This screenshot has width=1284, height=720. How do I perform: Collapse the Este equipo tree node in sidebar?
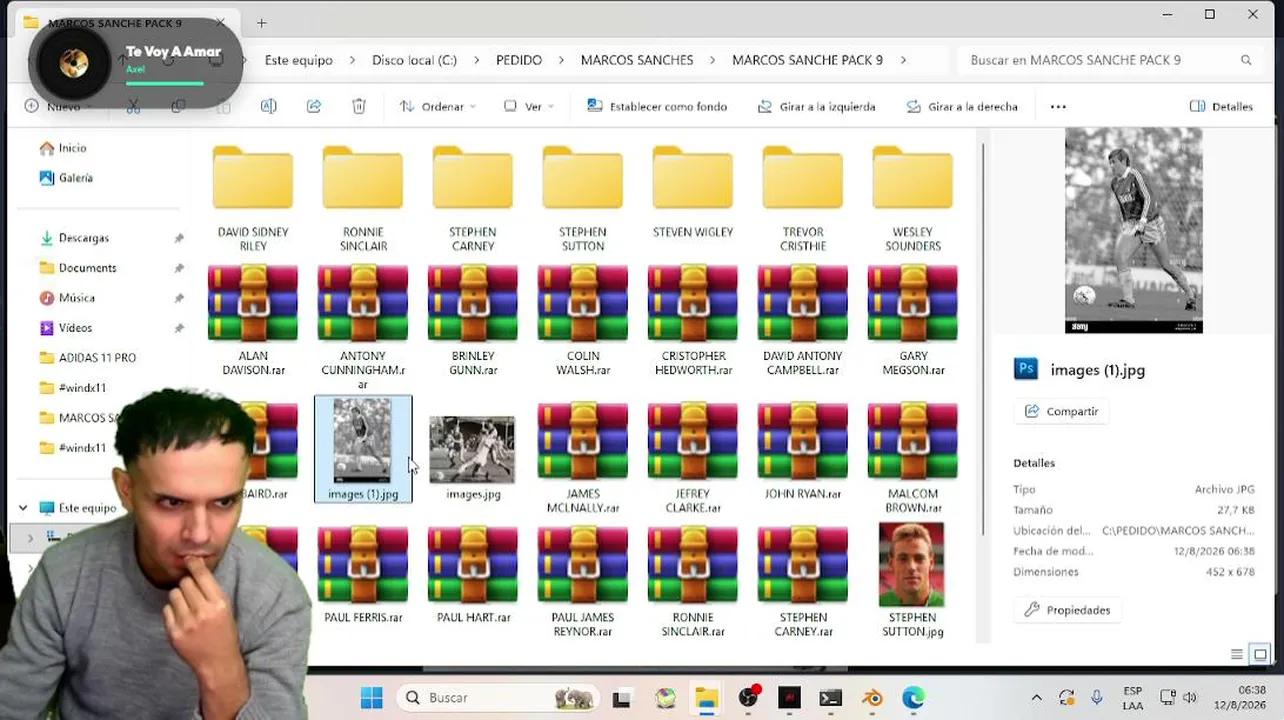23,508
